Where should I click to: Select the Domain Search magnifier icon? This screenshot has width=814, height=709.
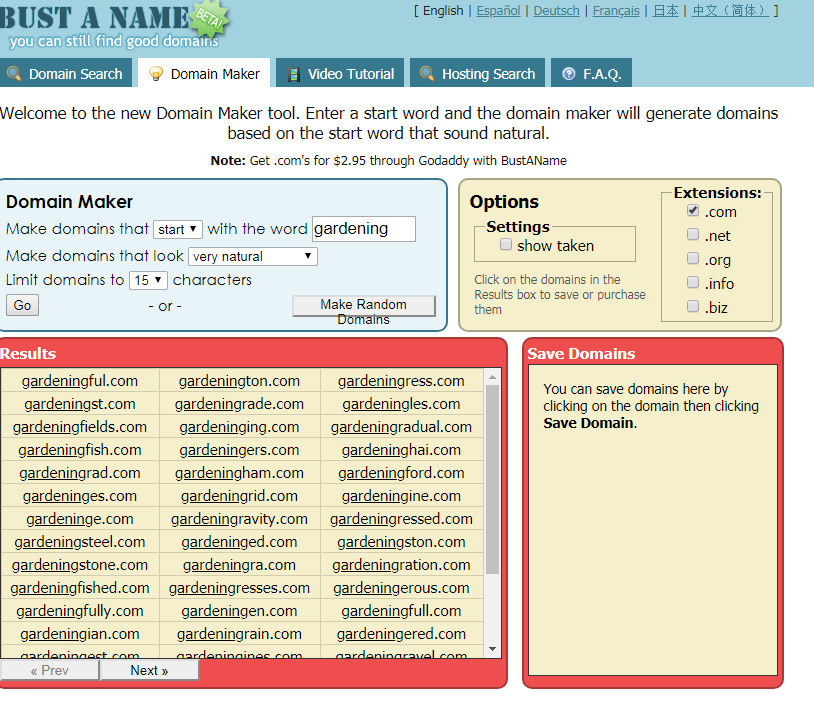tap(14, 73)
